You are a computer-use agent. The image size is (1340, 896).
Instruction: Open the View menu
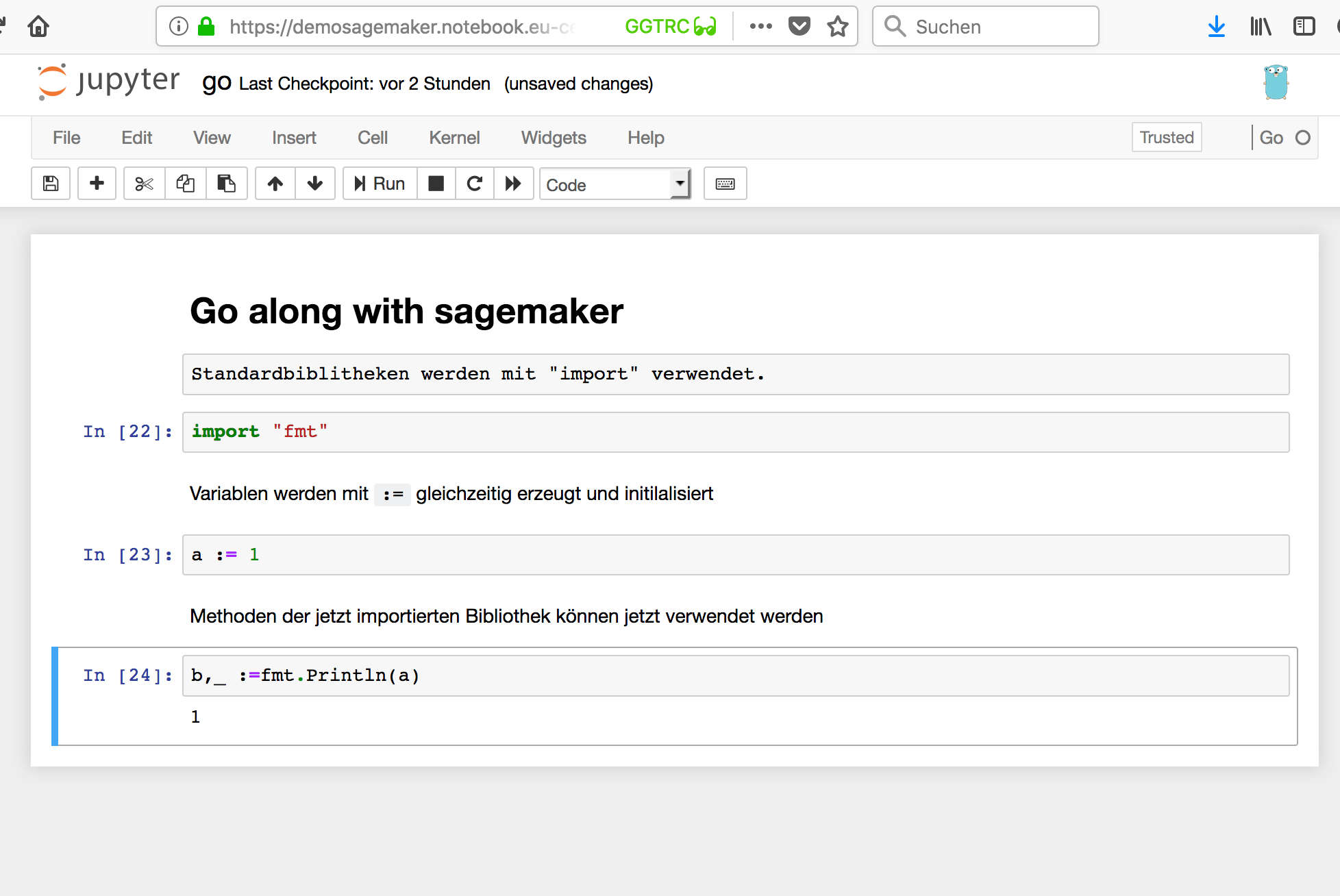pos(212,138)
